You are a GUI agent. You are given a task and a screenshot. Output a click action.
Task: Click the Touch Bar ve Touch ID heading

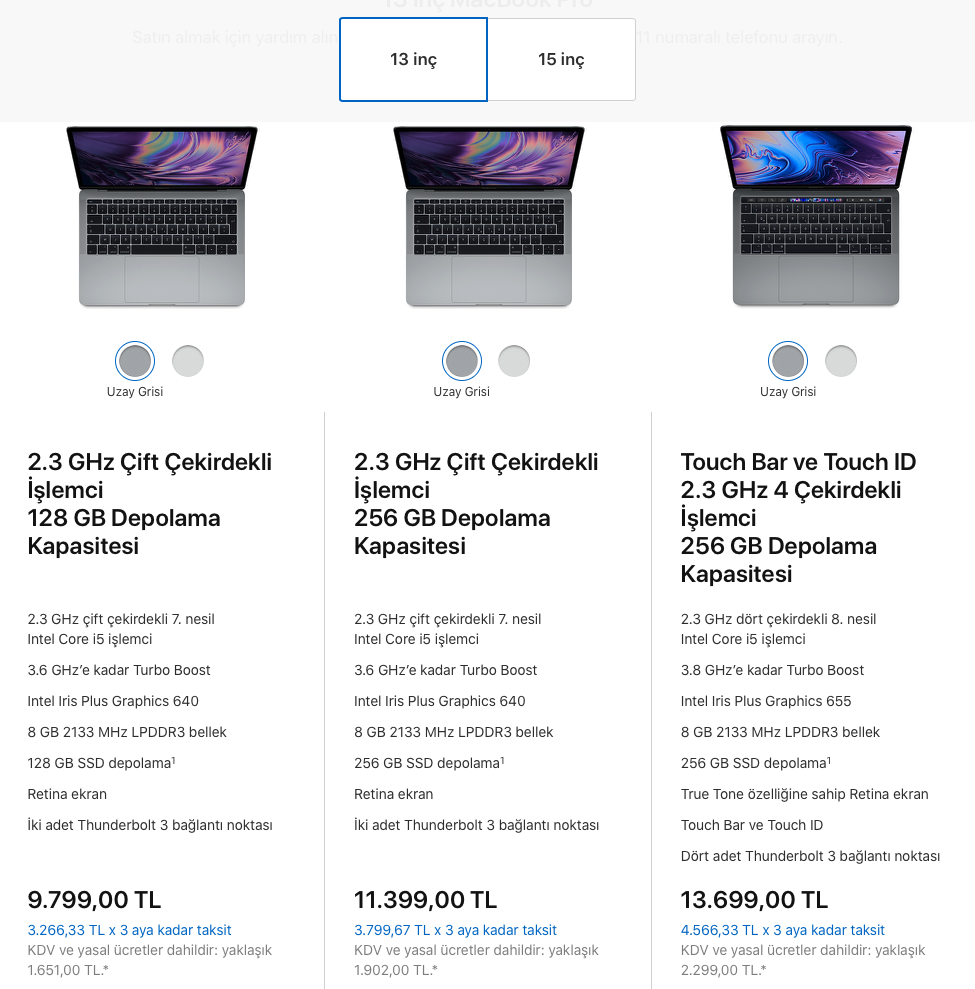tap(798, 517)
